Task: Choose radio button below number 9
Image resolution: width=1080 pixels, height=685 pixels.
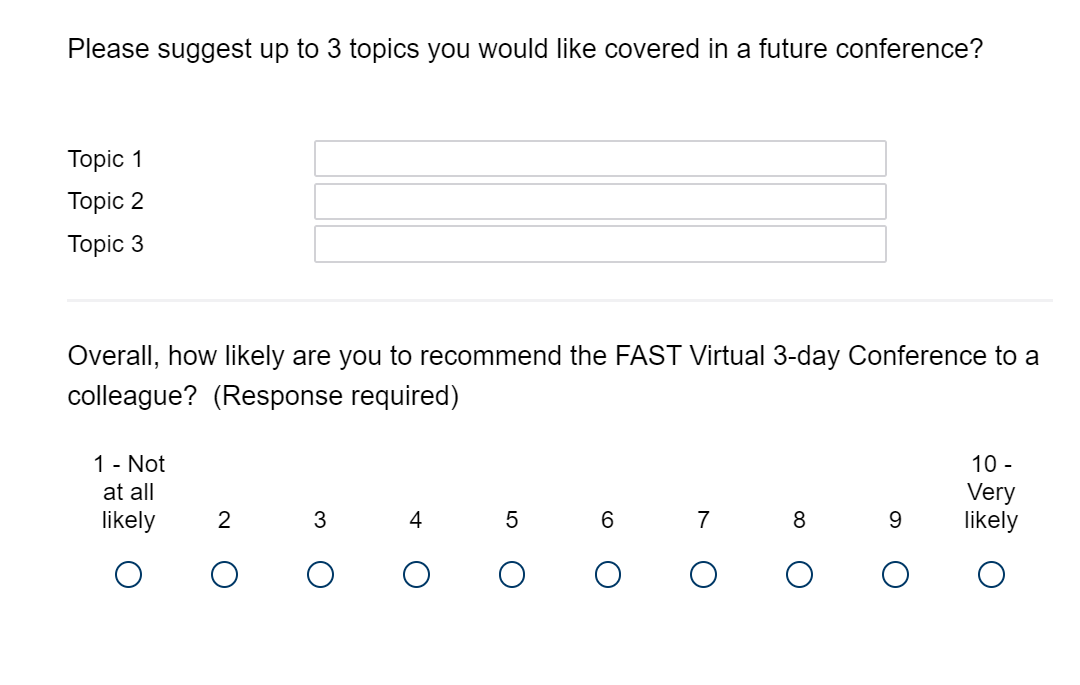Action: click(895, 574)
